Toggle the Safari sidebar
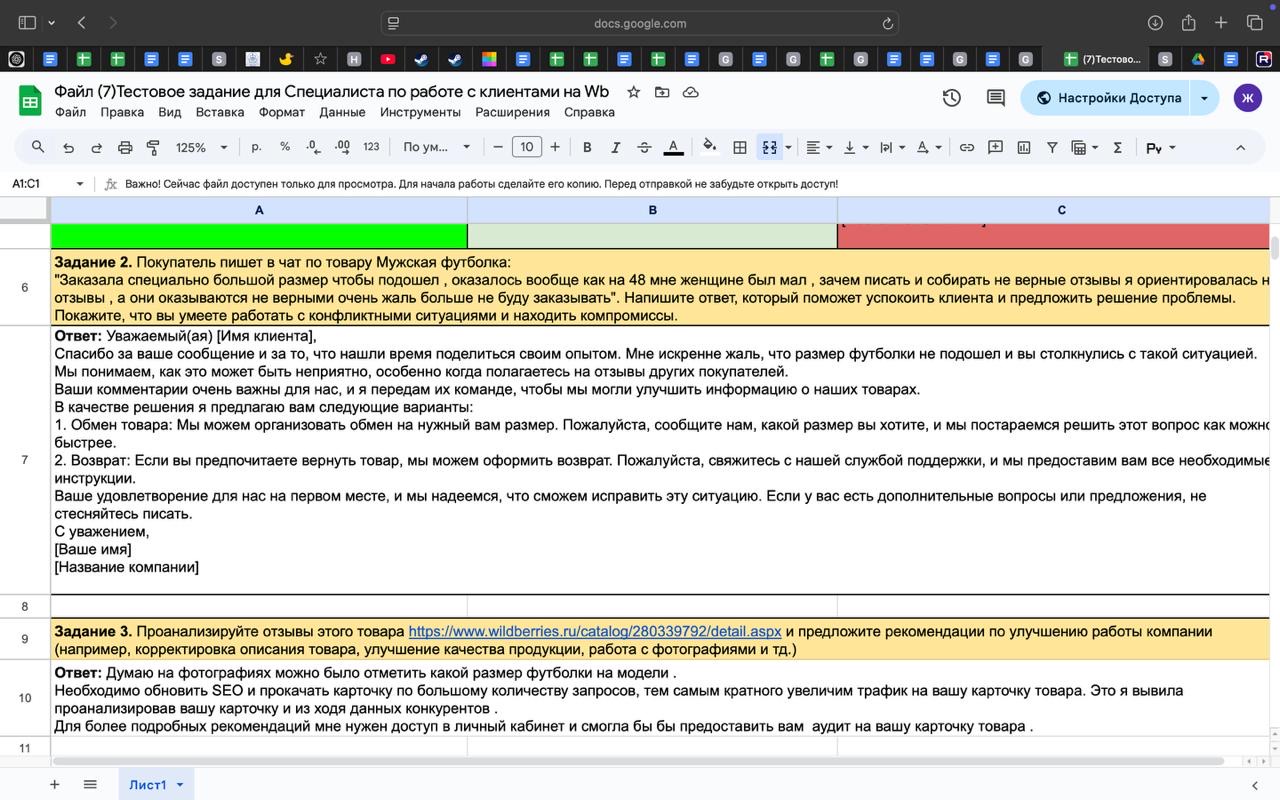The image size is (1280, 800). [x=27, y=23]
